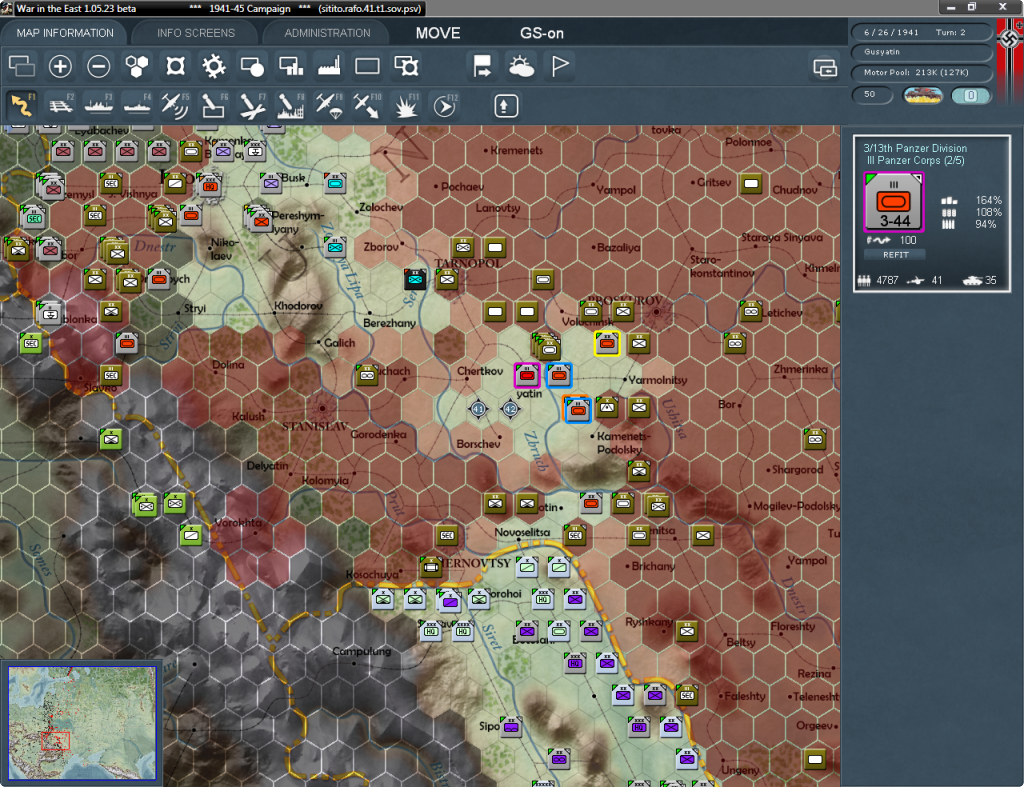Toggle the hex grid display icon
The height and width of the screenshot is (787, 1024).
click(136, 66)
